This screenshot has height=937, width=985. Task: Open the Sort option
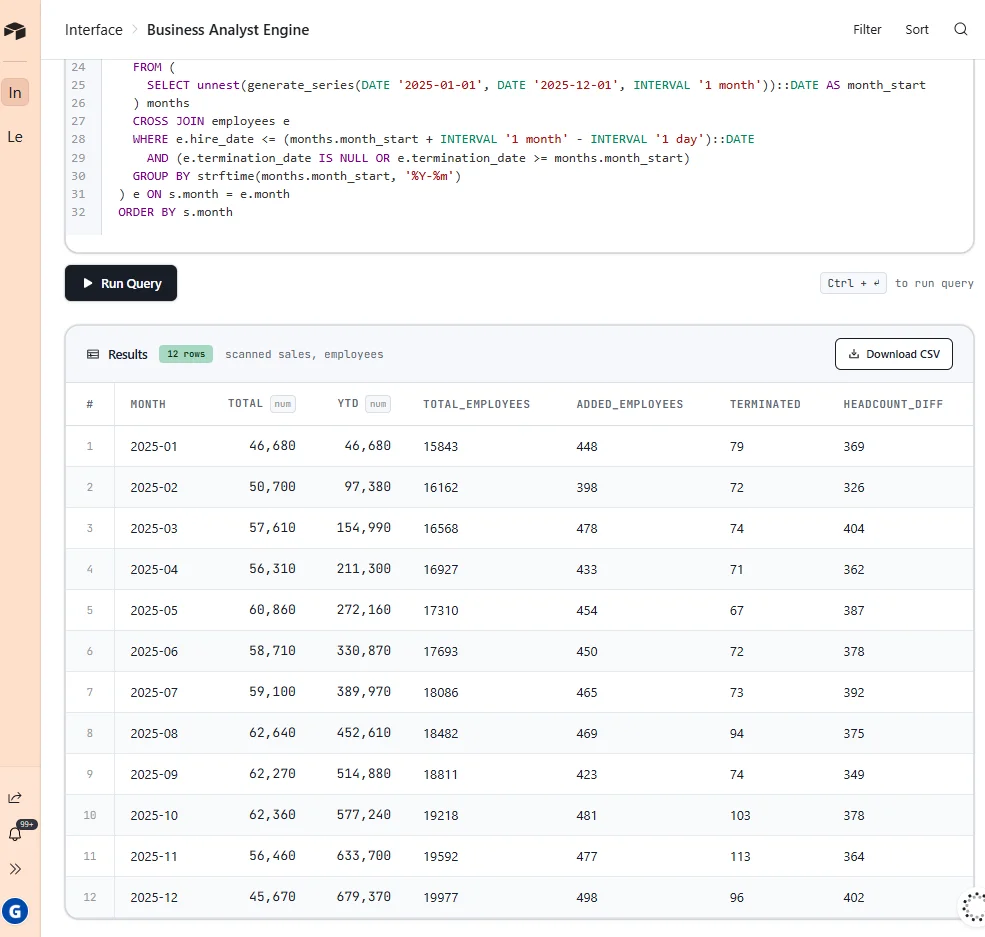click(917, 30)
